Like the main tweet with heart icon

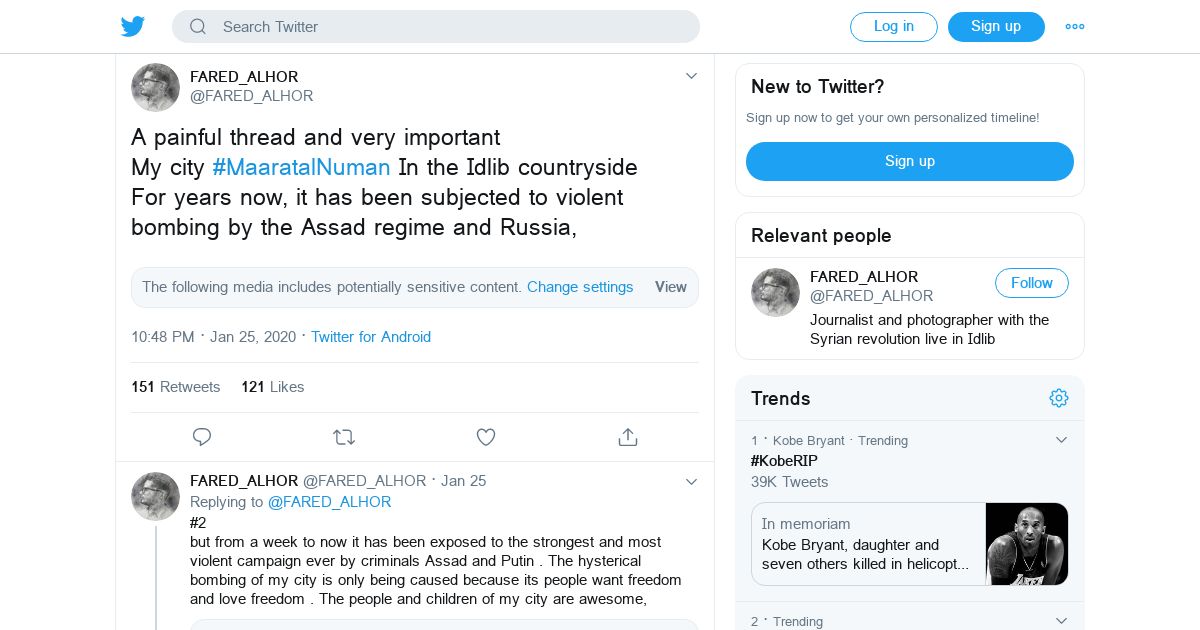tap(486, 437)
